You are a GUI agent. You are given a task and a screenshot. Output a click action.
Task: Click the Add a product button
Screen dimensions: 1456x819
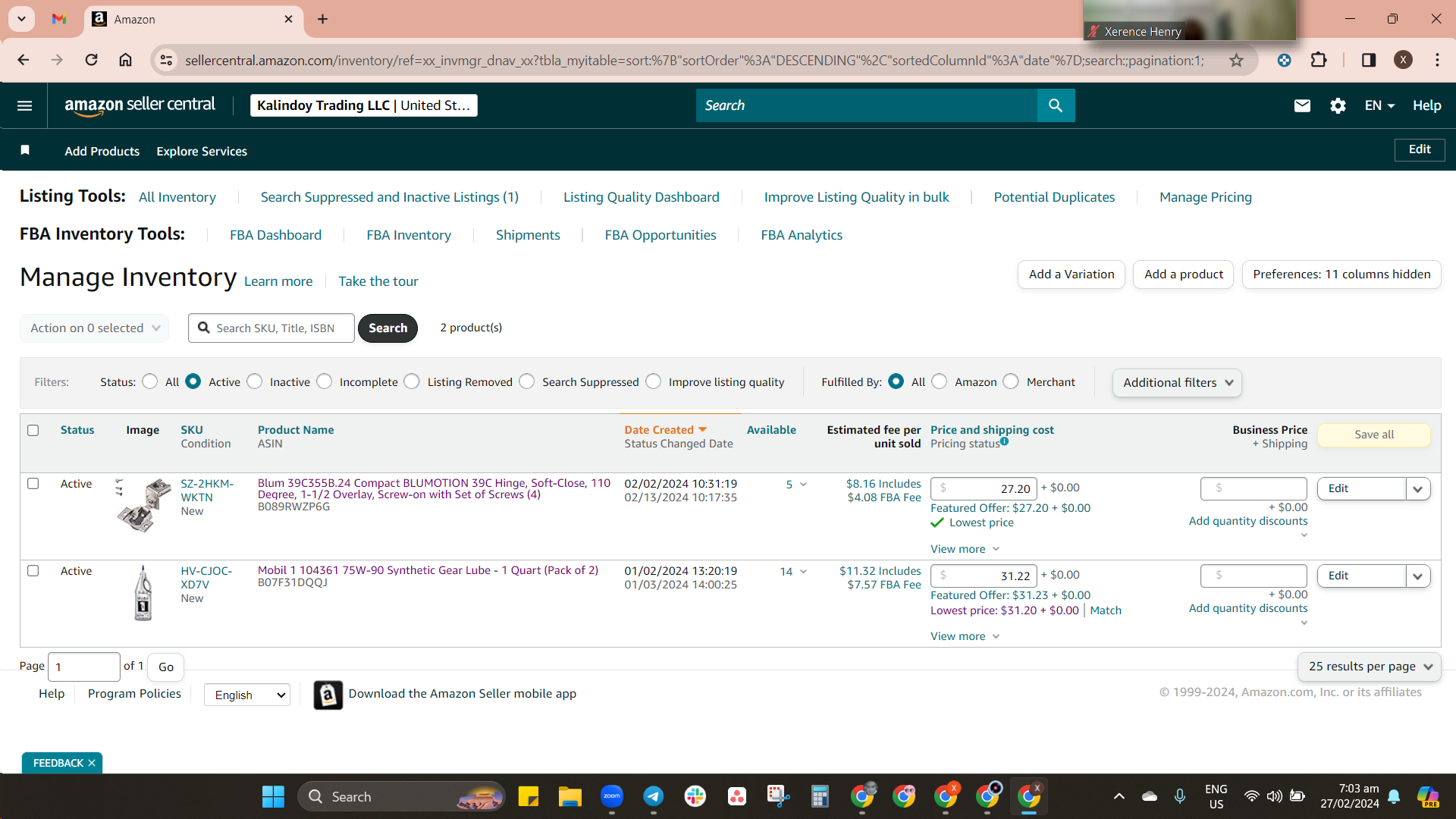click(x=1184, y=275)
